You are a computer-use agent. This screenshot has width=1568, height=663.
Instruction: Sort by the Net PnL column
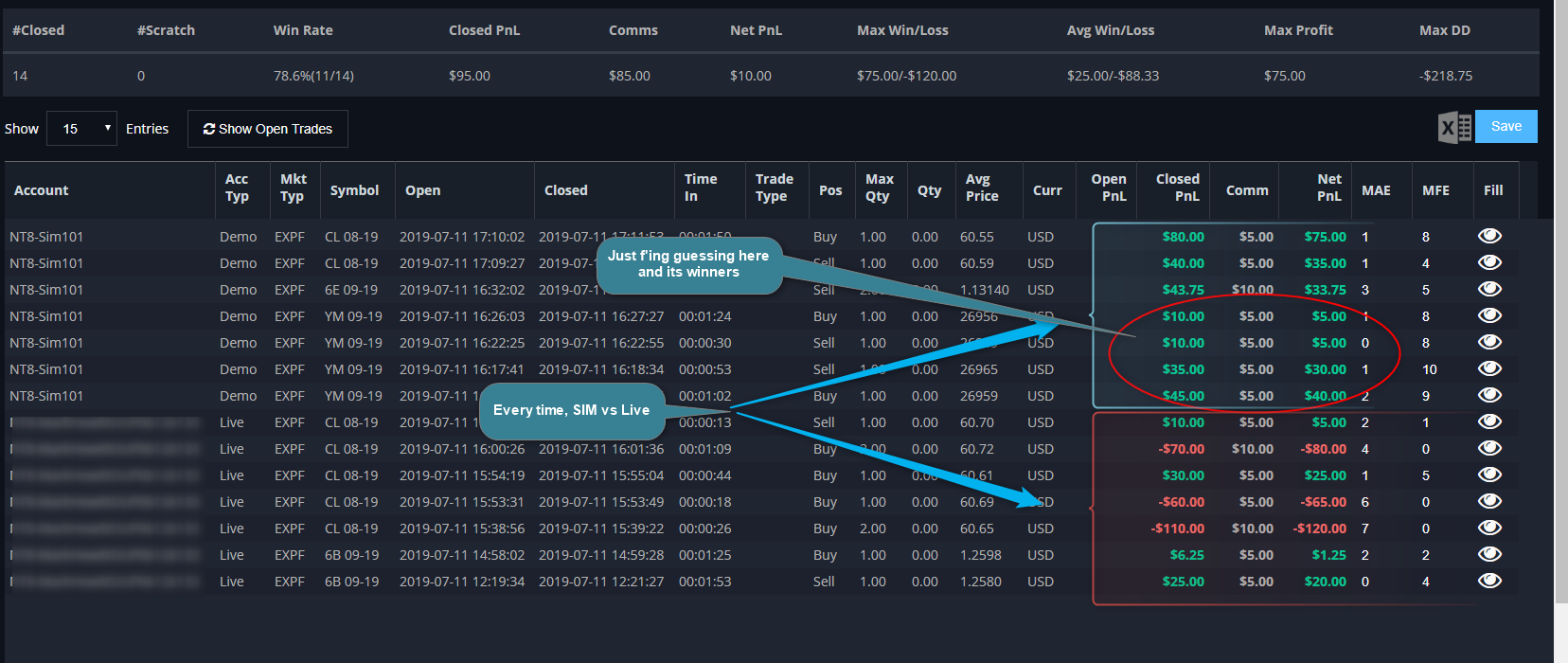[x=1315, y=190]
